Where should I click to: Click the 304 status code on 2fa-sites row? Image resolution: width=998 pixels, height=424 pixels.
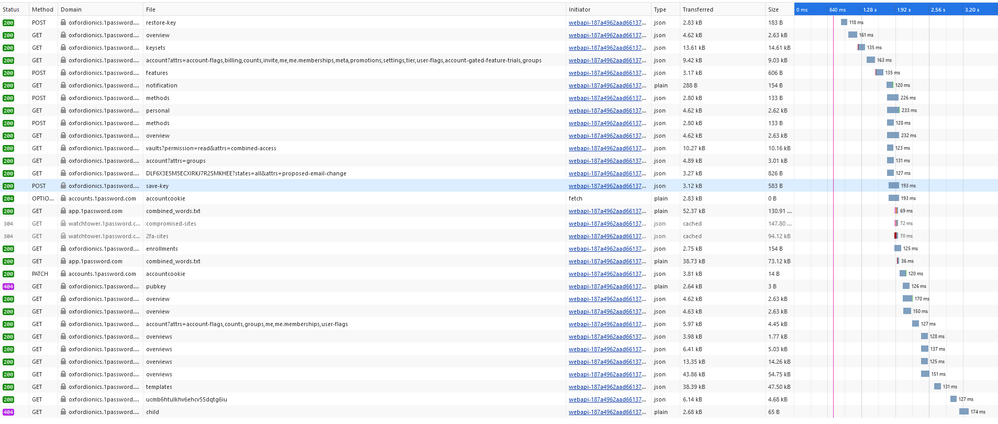tap(9, 236)
